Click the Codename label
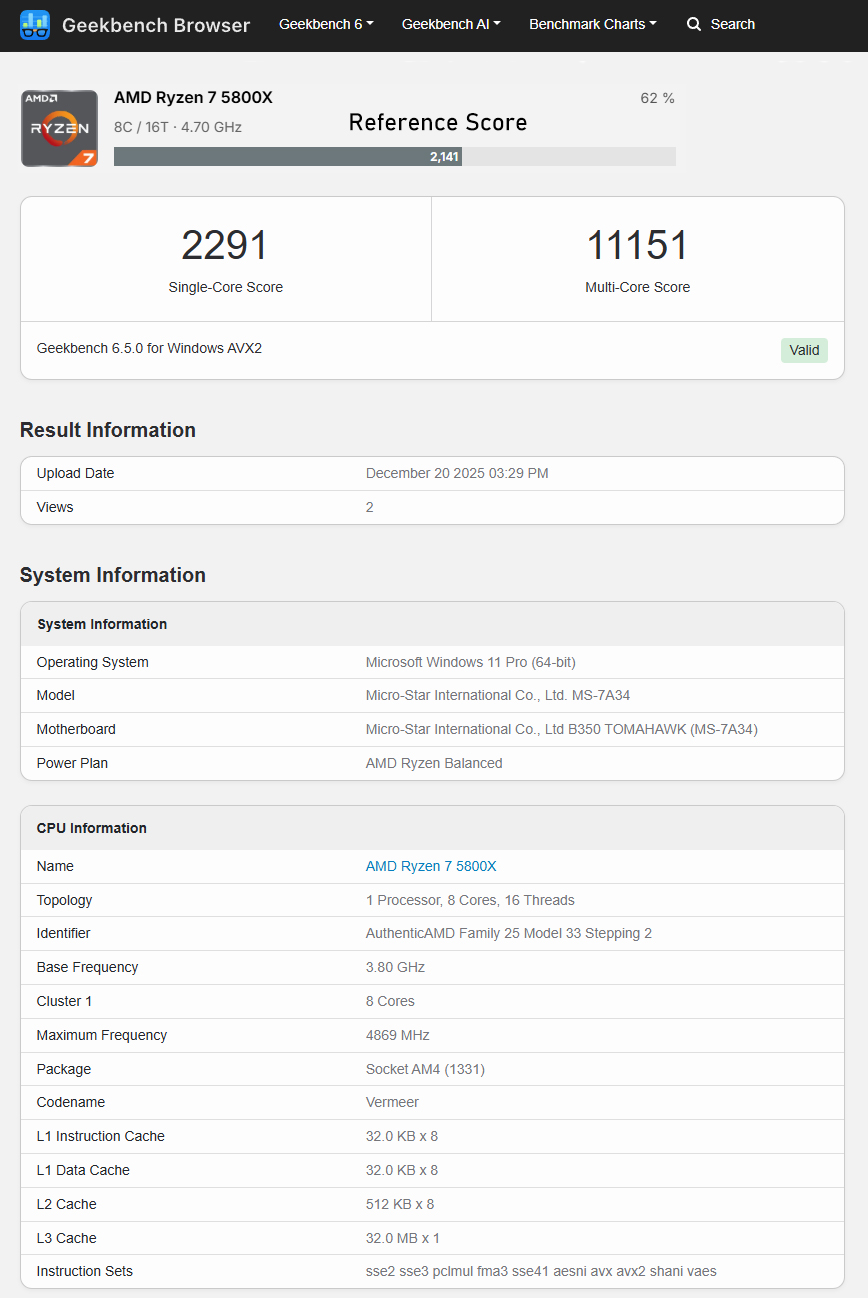 [x=70, y=1102]
